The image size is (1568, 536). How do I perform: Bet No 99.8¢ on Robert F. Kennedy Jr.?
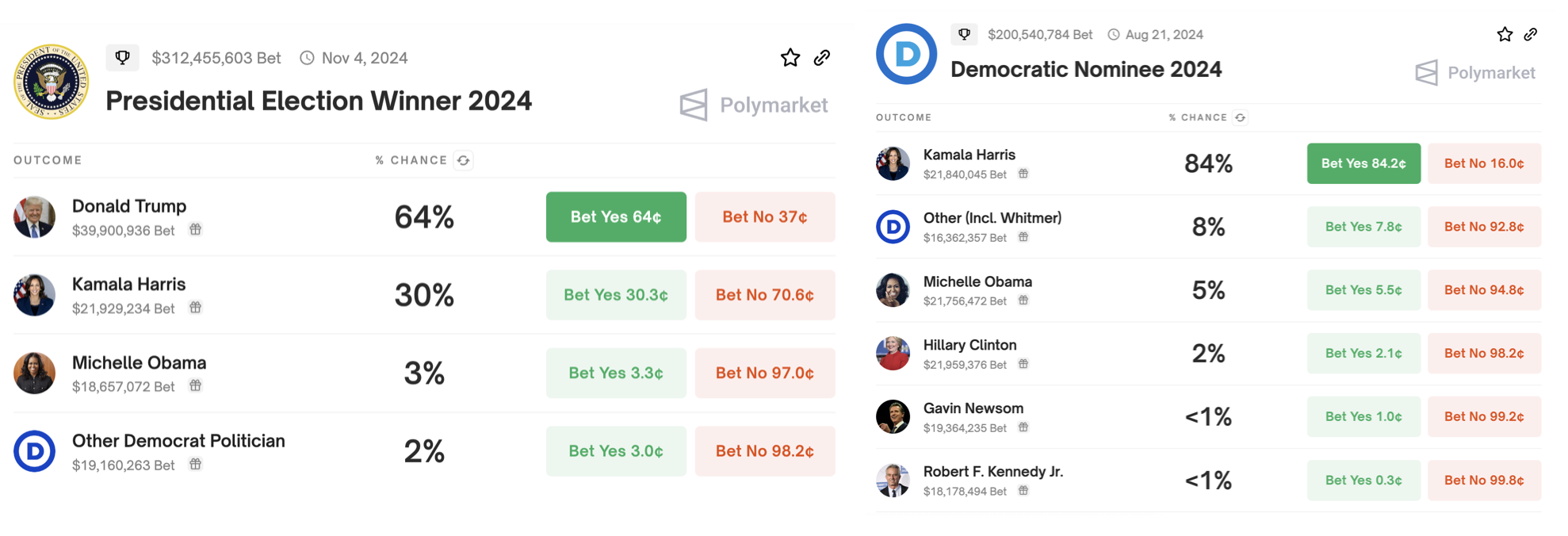pyautogui.click(x=1484, y=480)
